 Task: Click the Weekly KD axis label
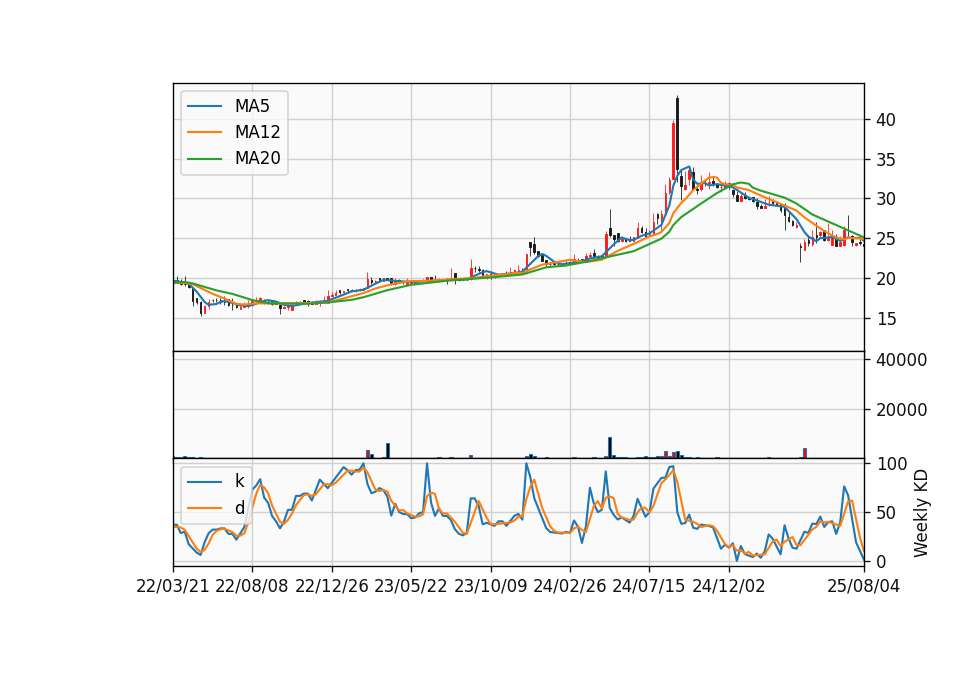click(921, 514)
